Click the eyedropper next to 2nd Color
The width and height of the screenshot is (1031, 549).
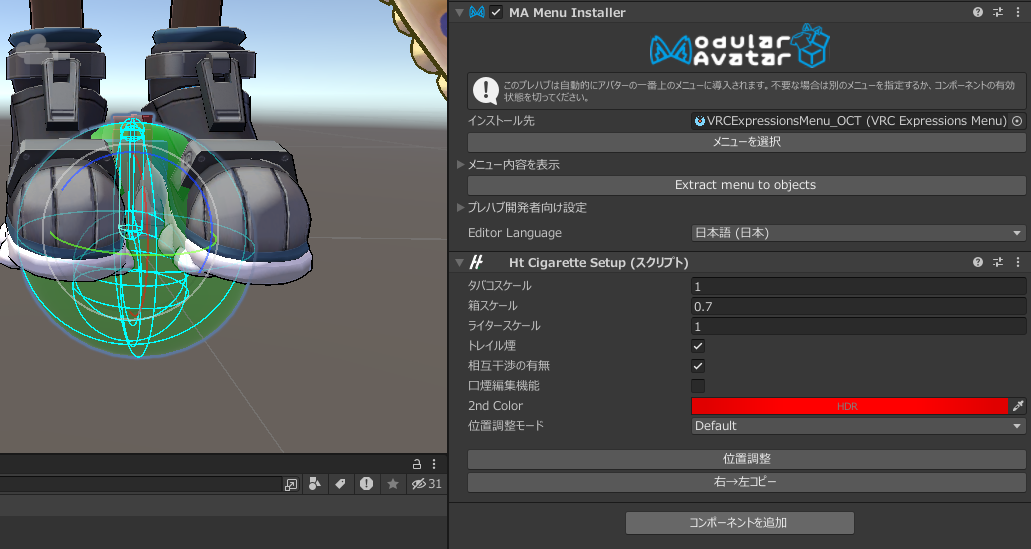(1018, 406)
